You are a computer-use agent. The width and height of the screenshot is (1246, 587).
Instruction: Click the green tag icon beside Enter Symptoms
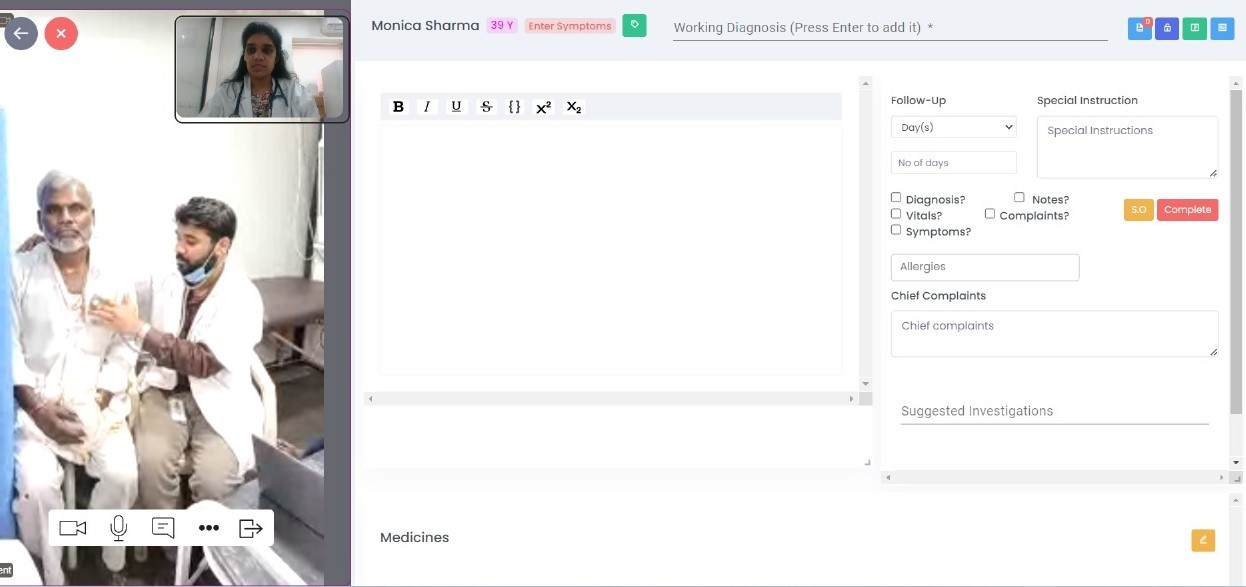(x=634, y=26)
